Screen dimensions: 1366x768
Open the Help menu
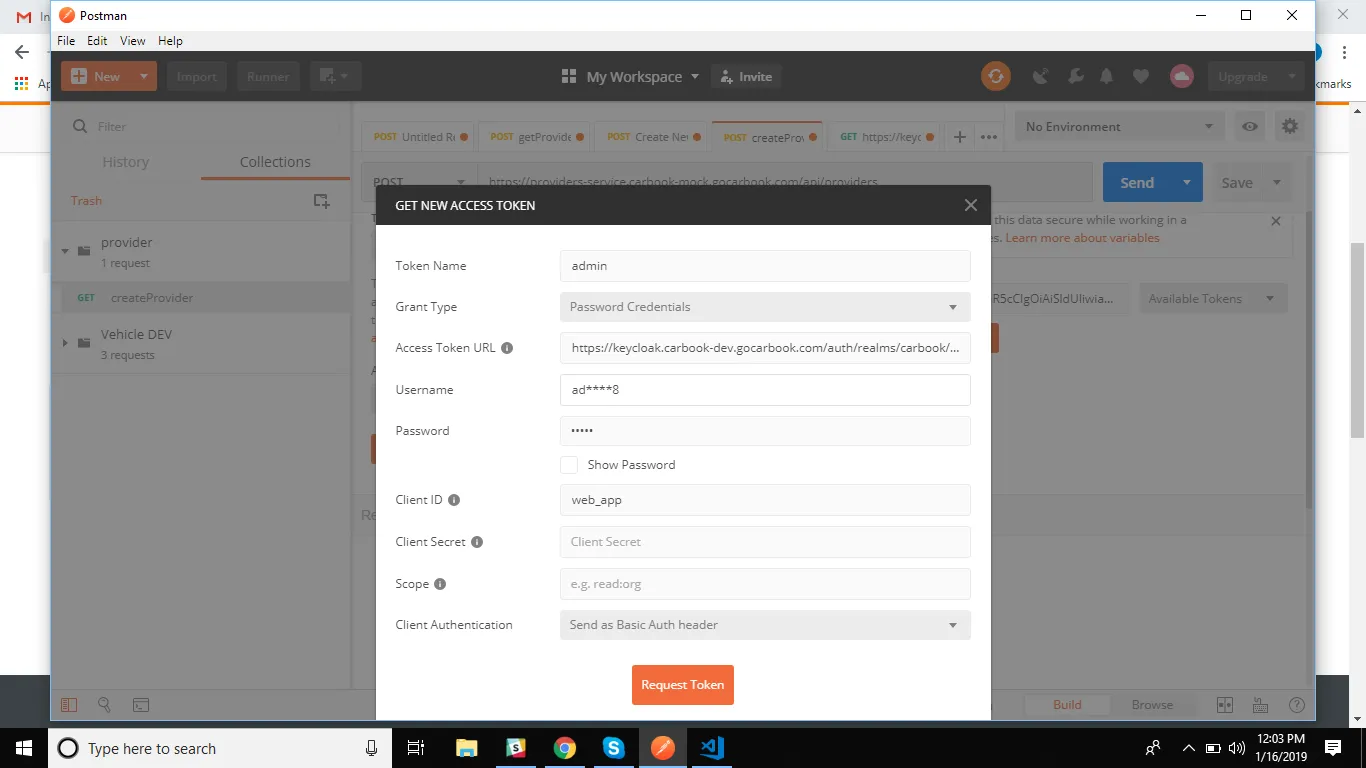point(170,41)
